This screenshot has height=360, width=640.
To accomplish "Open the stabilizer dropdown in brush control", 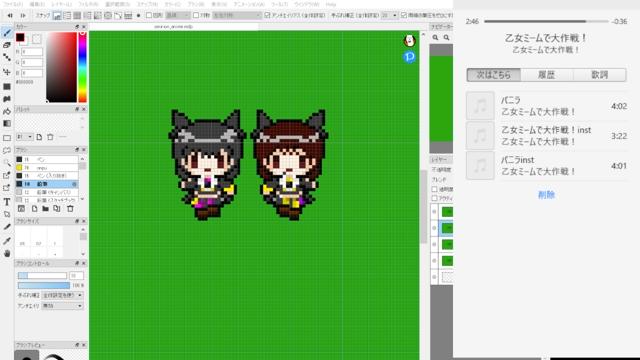I will coord(62,295).
